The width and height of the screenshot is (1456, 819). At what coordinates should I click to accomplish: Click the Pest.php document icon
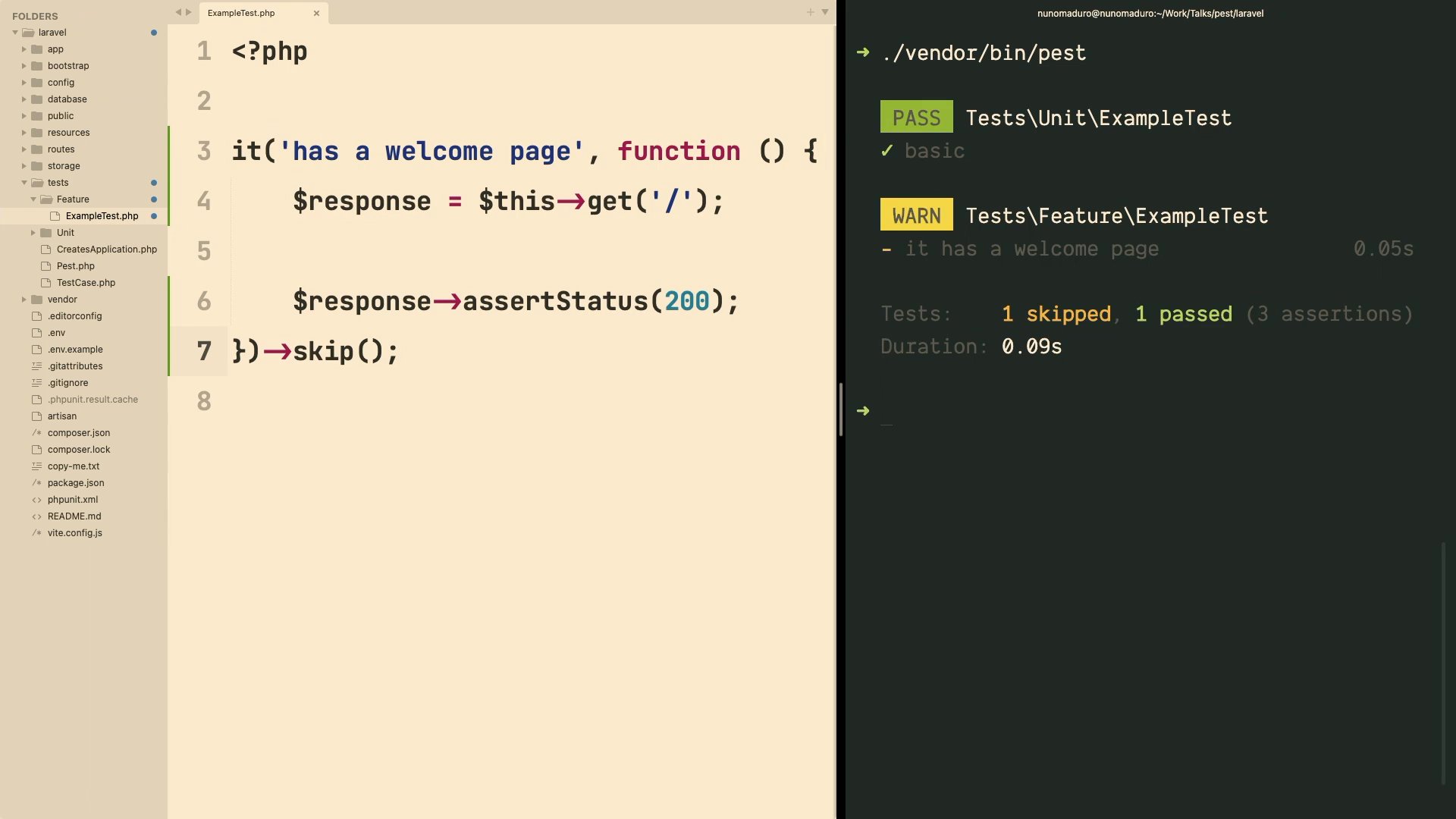pos(45,266)
